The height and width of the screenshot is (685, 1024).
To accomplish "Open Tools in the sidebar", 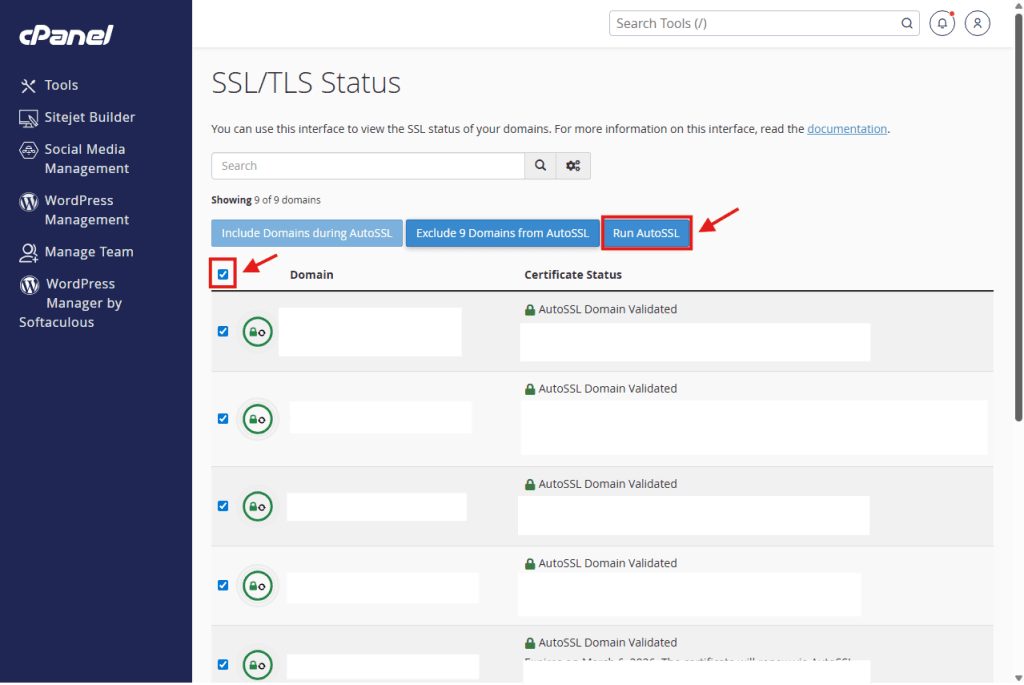I will (x=61, y=86).
